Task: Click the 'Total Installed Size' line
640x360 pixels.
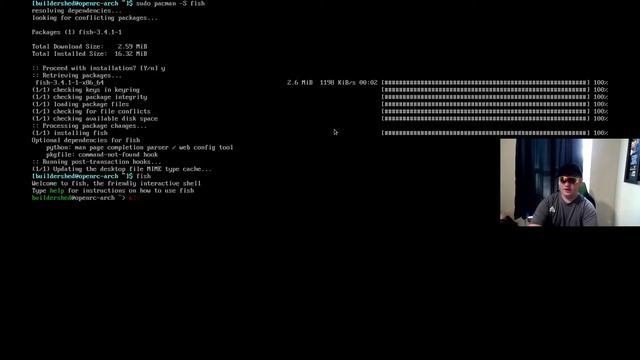Action: (89, 54)
